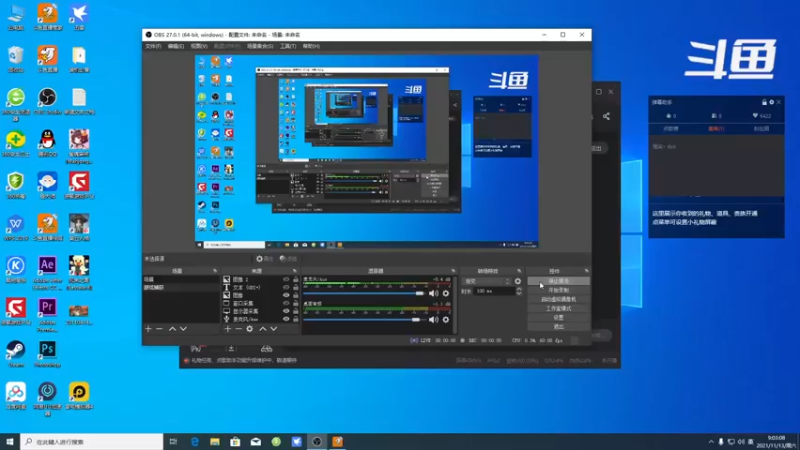Viewport: 800px width, 450px height.
Task: Click the lock icon in danmu helper panel
Action: [764, 102]
